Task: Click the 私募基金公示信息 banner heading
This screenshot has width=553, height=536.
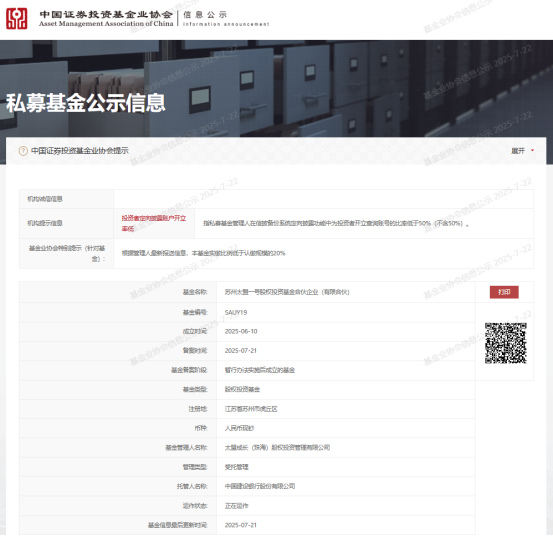Action: [86, 103]
